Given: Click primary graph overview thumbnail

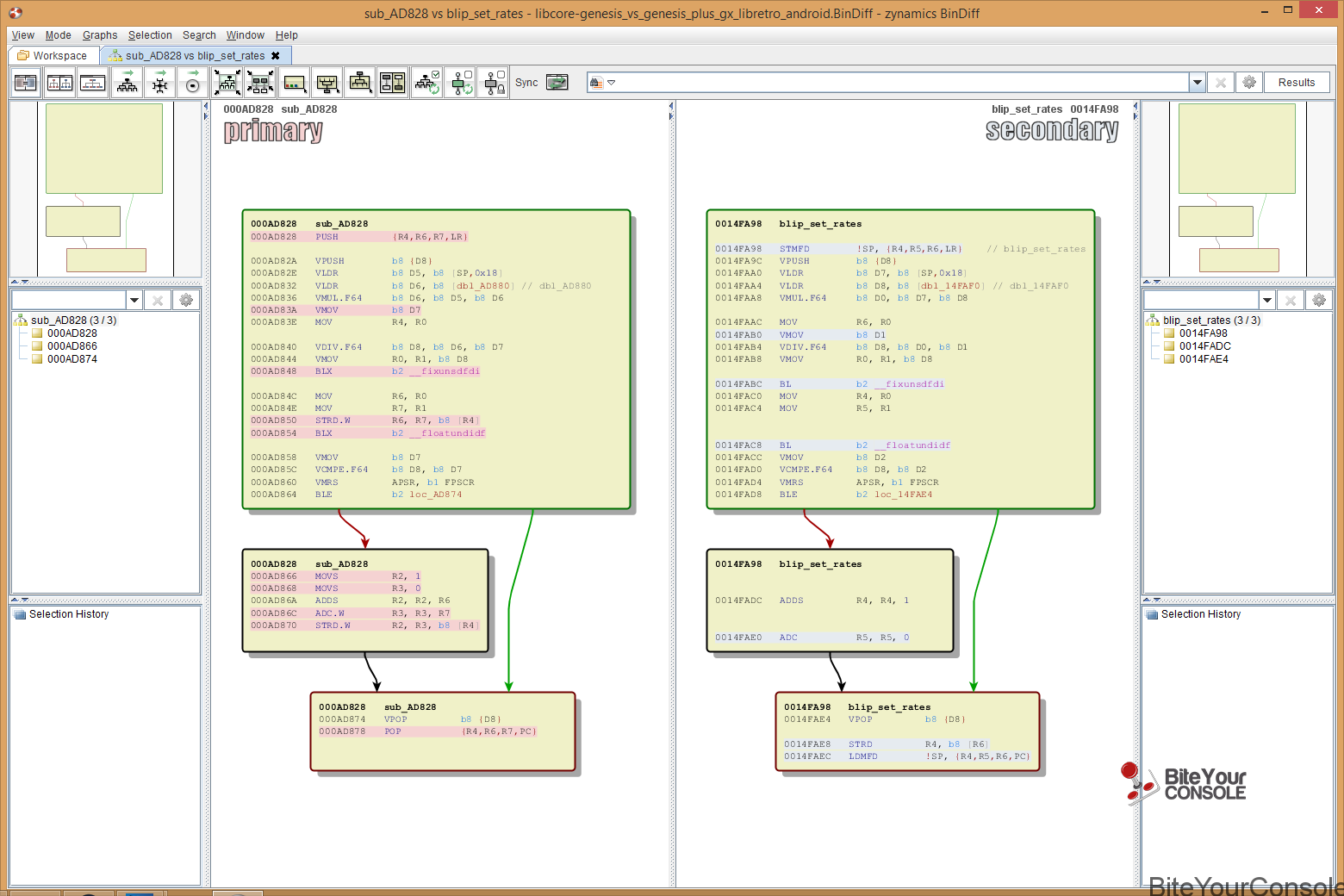Looking at the screenshot, I should [104, 189].
